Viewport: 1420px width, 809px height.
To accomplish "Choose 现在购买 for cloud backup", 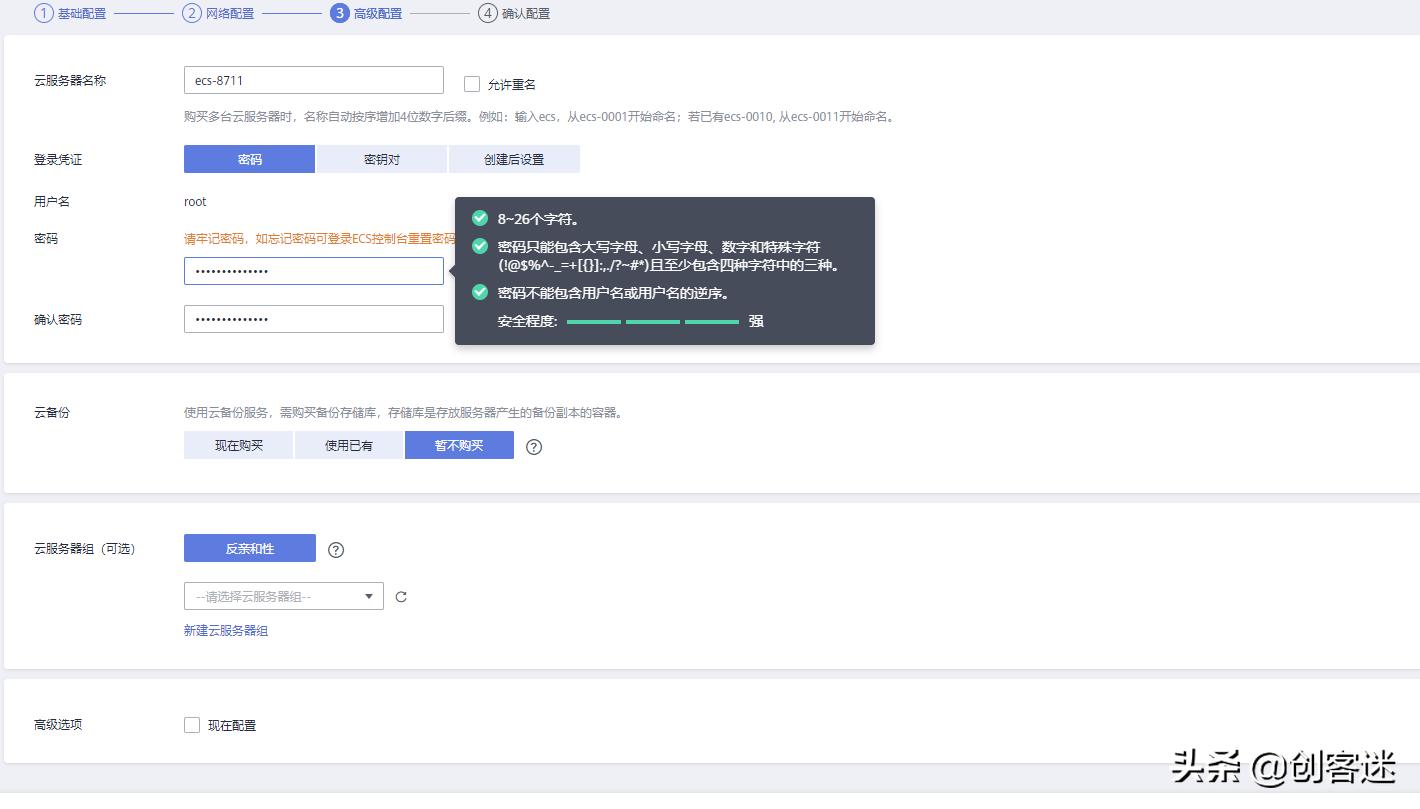I will click(x=237, y=445).
